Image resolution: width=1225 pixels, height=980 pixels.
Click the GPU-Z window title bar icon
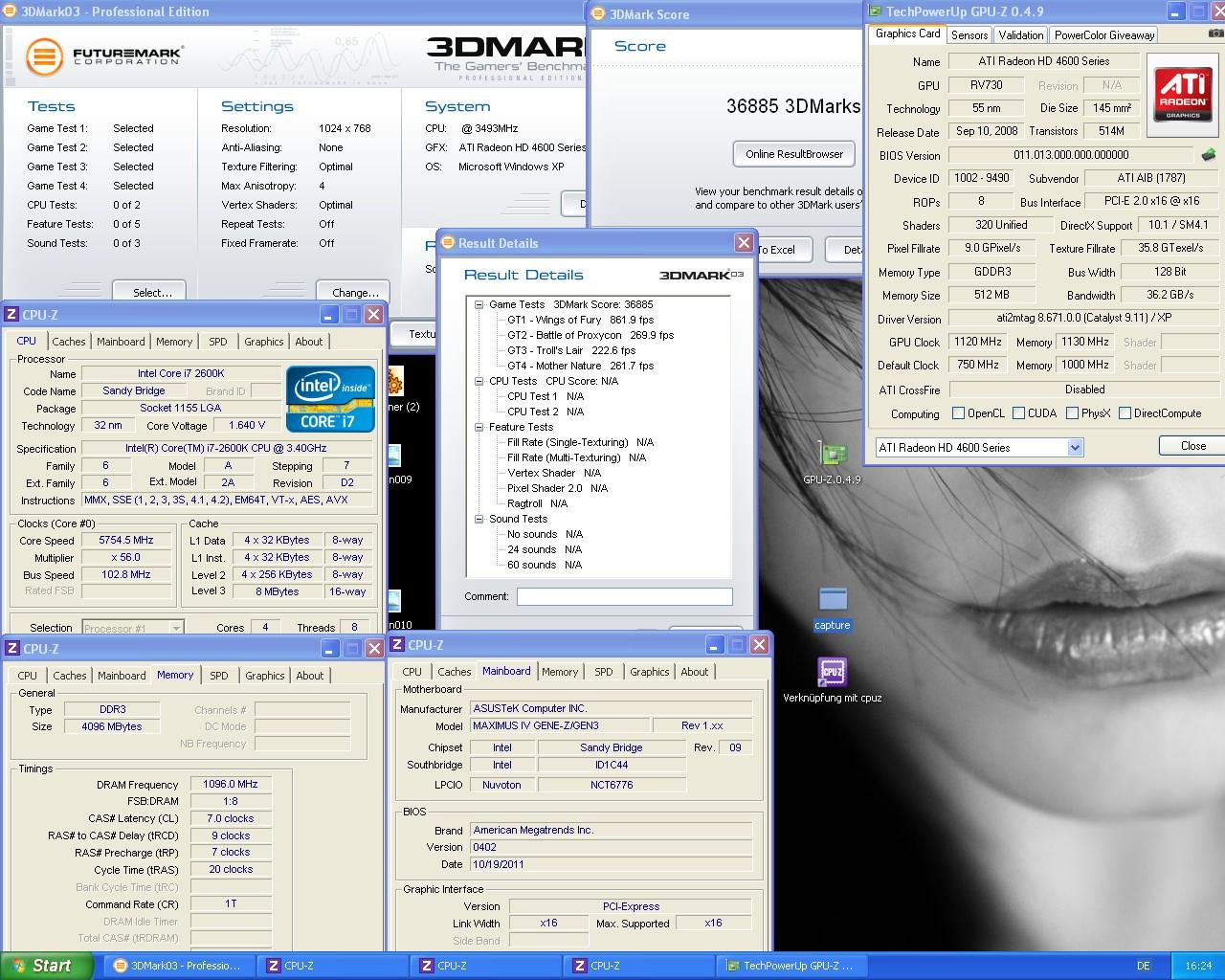pyautogui.click(x=875, y=11)
